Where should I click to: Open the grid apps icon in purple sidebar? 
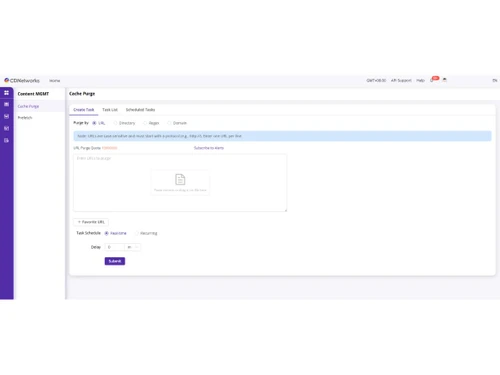(x=6, y=93)
